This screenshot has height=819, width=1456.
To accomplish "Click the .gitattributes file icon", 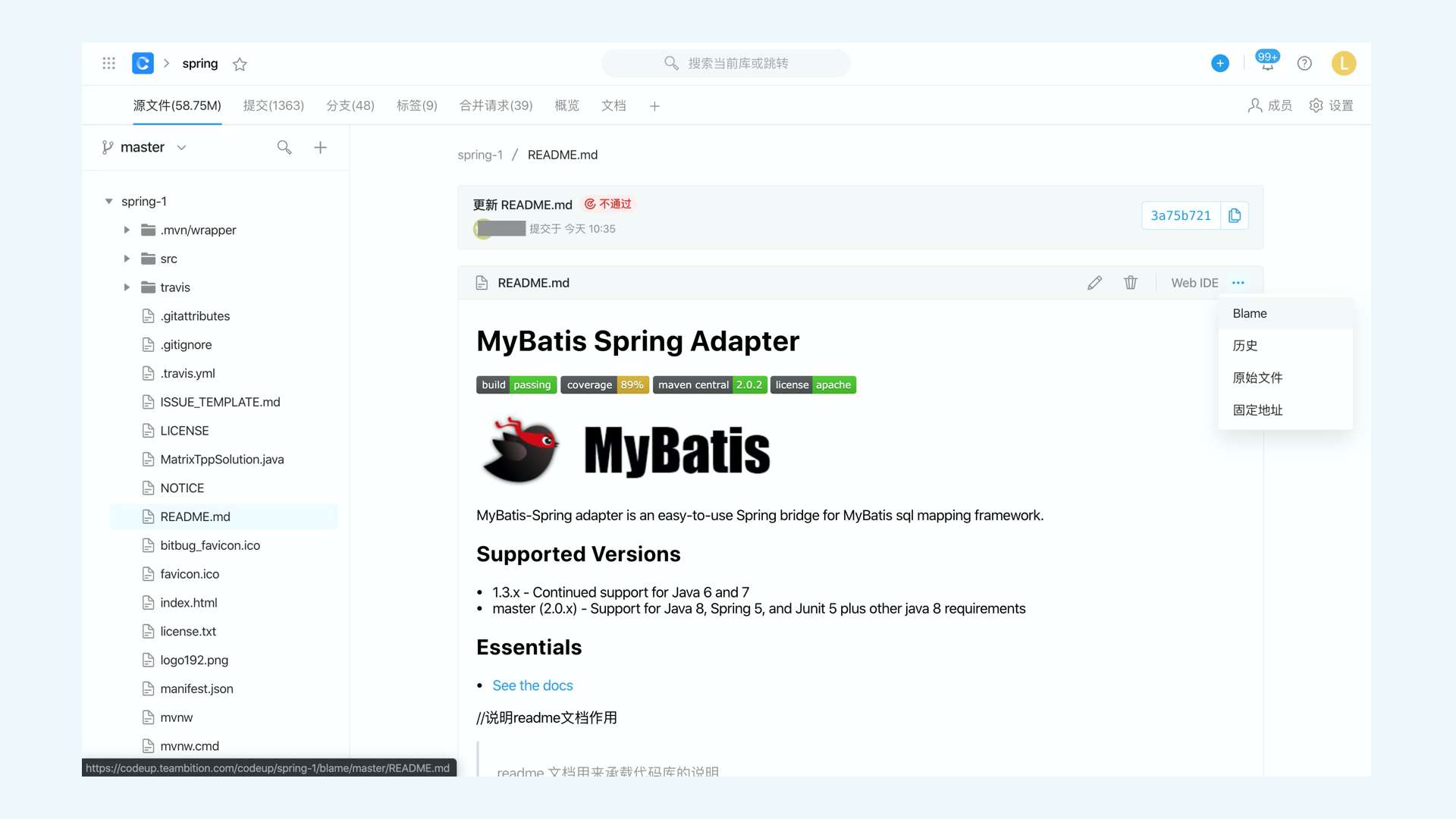I will tap(149, 316).
